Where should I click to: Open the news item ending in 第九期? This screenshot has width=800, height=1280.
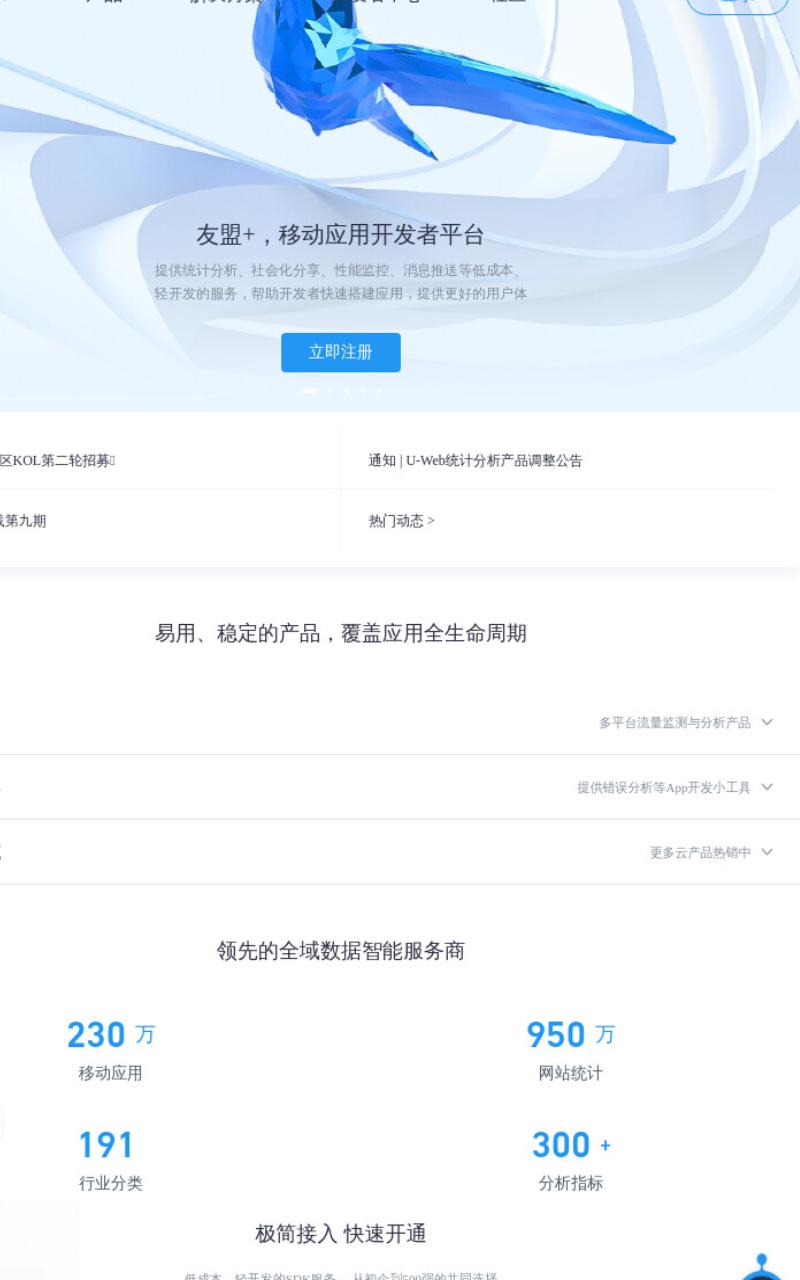pos(23,521)
